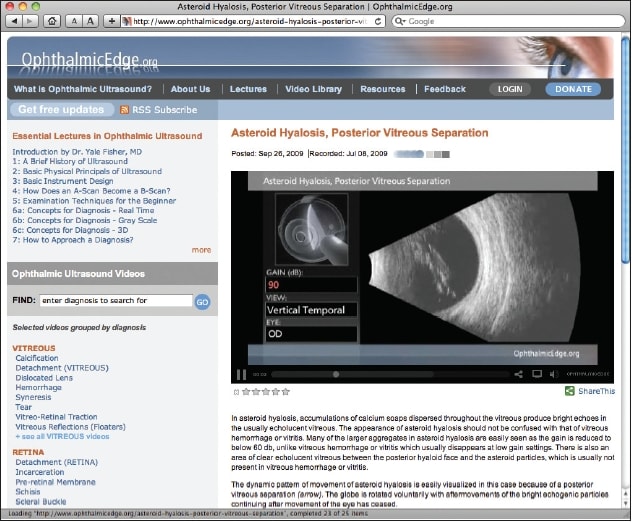Click the red close window button
632x522 pixels.
[x=10, y=6]
